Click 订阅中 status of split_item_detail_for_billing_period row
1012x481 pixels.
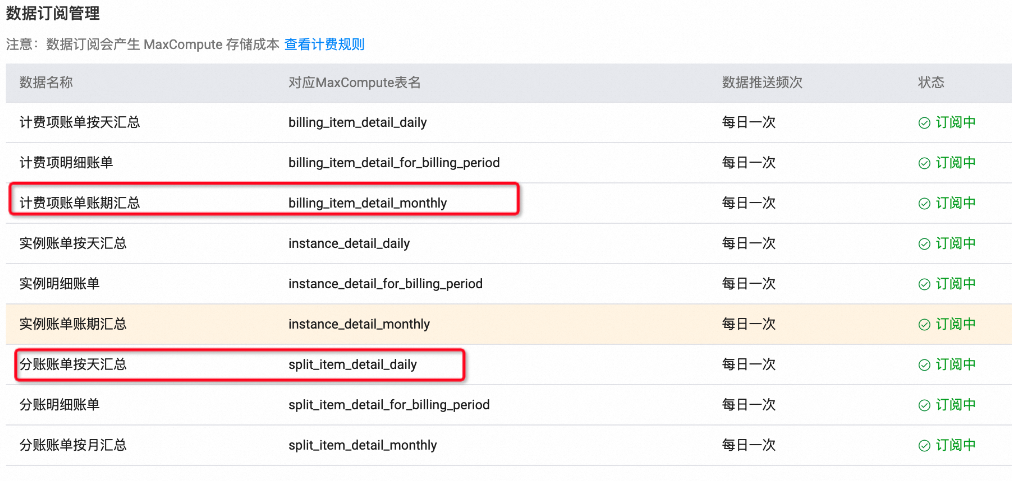(x=955, y=405)
